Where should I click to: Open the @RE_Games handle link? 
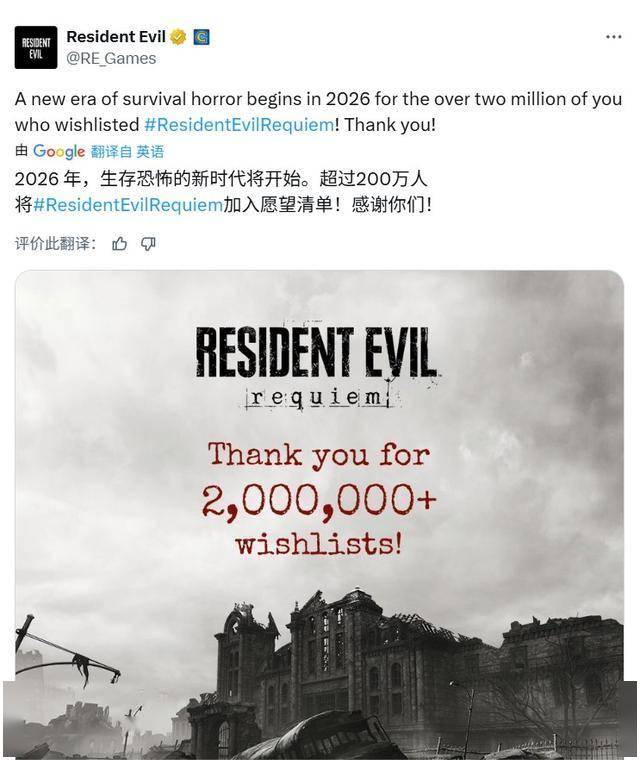(111, 59)
